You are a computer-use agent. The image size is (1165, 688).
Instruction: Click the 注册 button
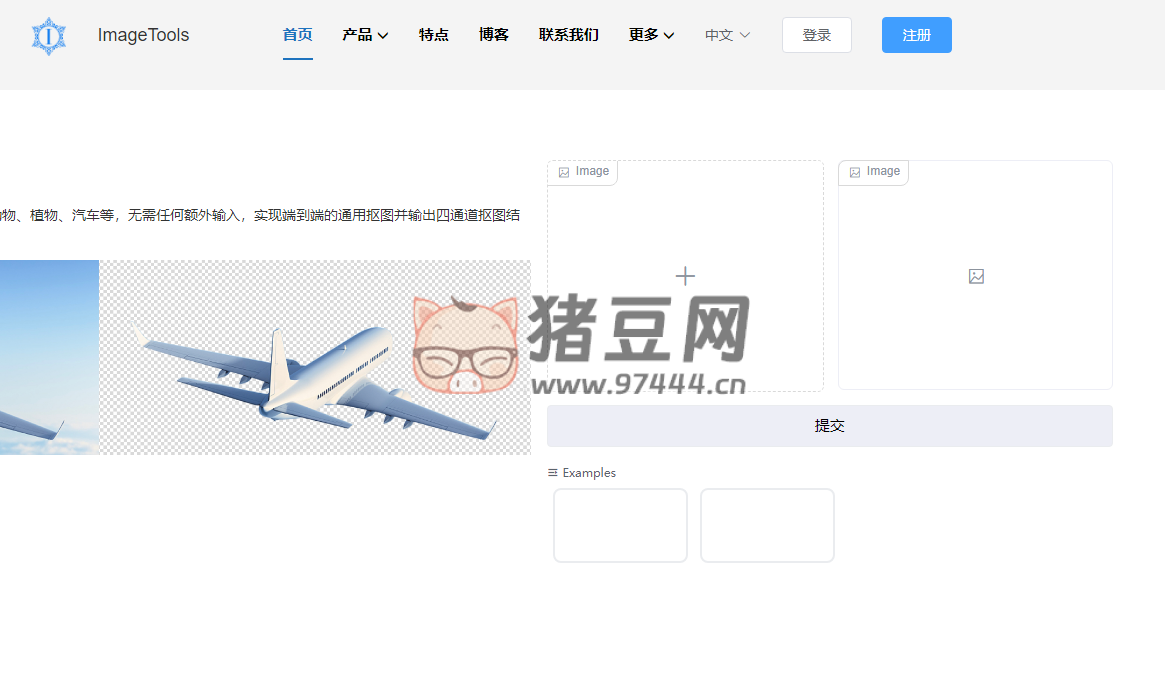[916, 34]
